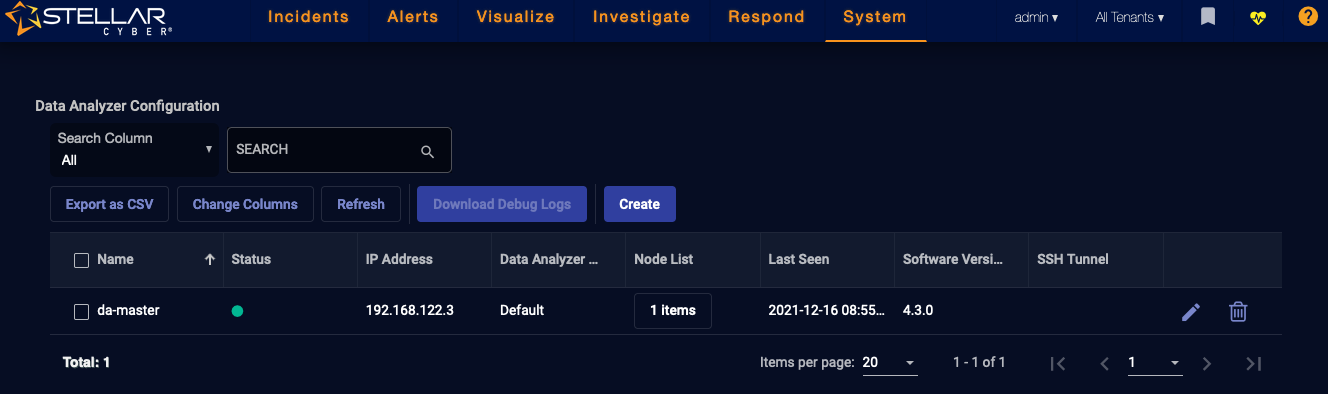Image resolution: width=1328 pixels, height=394 pixels.
Task: Open the admin user dropdown
Action: point(1036,17)
